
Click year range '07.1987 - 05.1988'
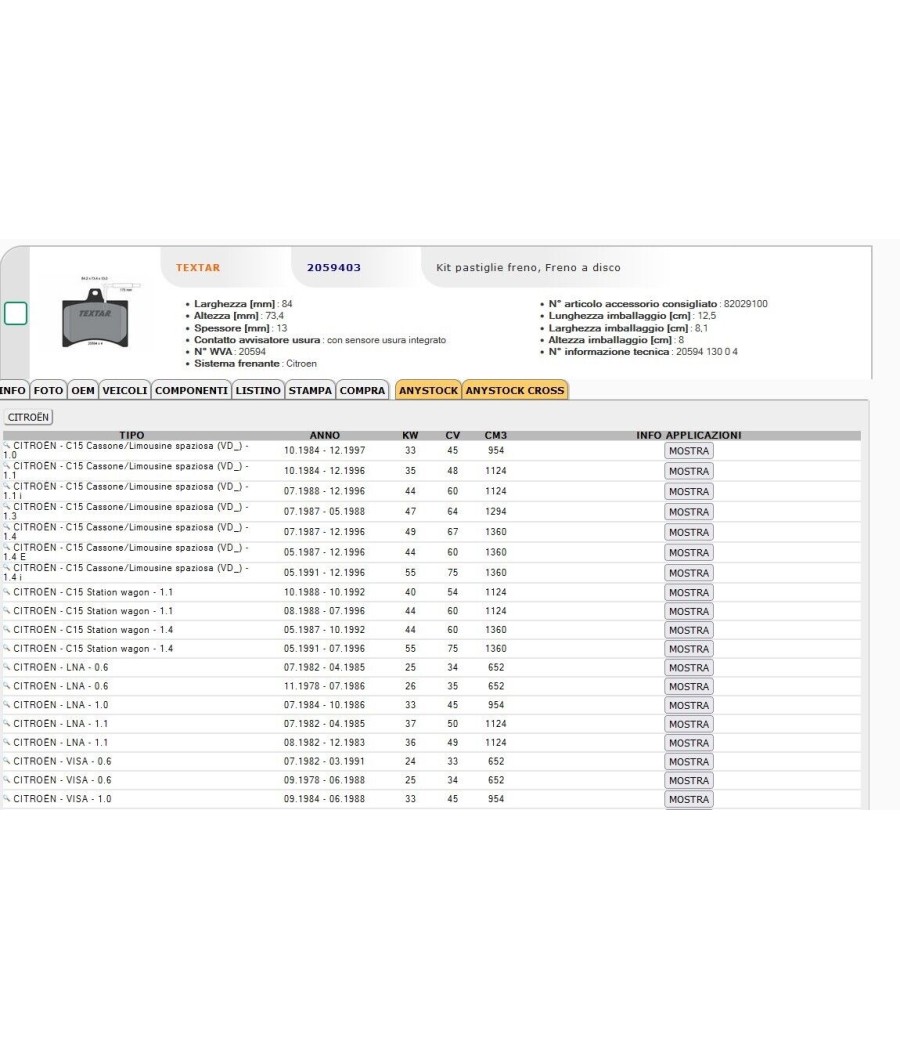tap(324, 512)
